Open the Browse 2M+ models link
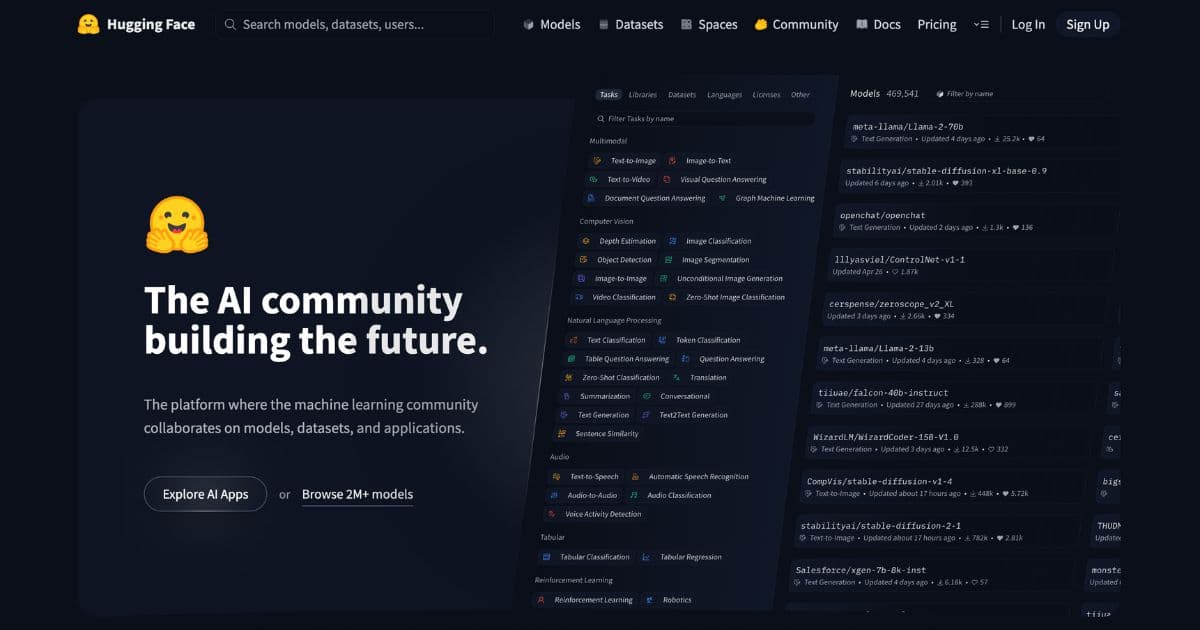This screenshot has width=1200, height=630. [357, 493]
